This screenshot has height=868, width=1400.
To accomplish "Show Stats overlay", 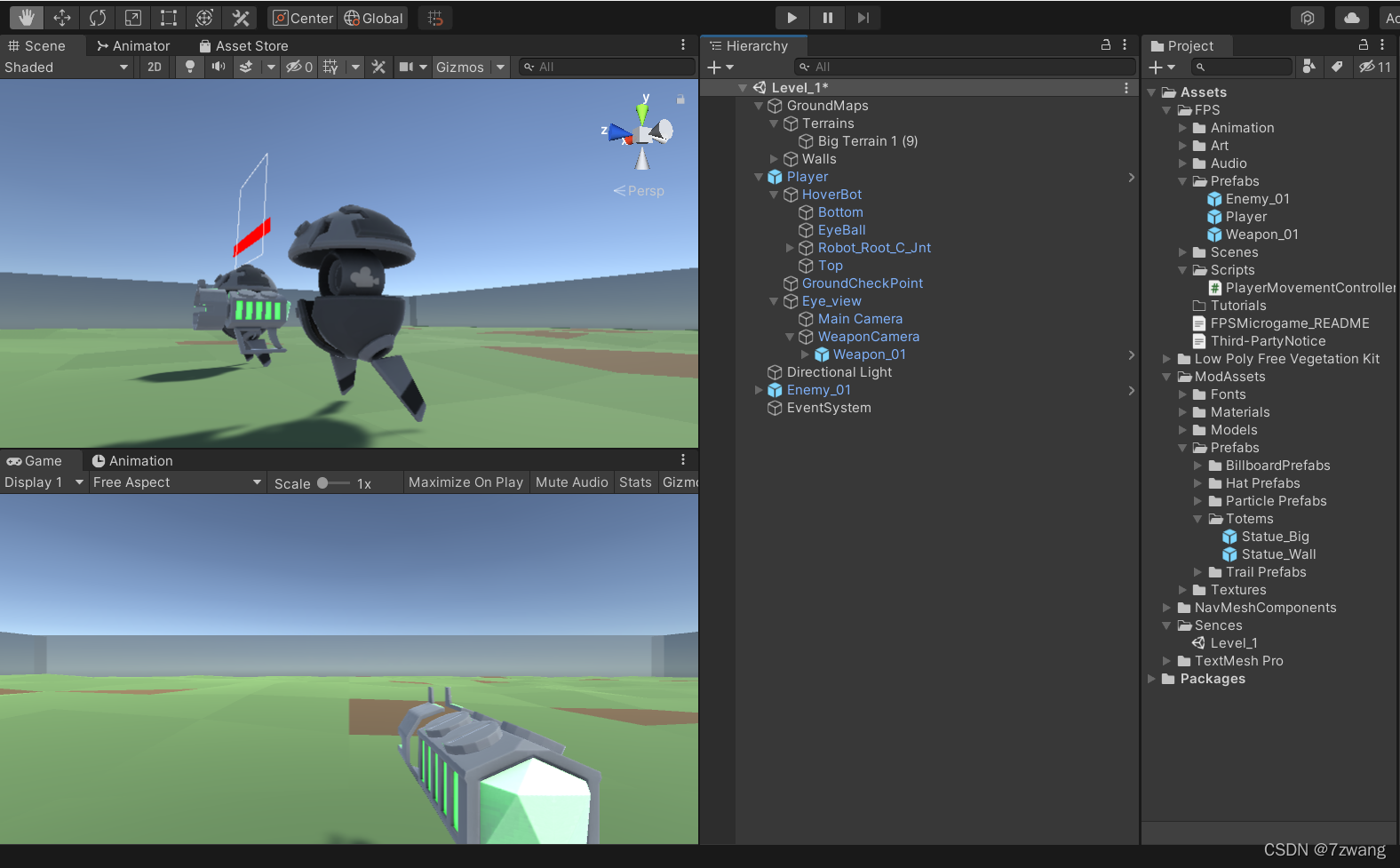I will (x=635, y=482).
